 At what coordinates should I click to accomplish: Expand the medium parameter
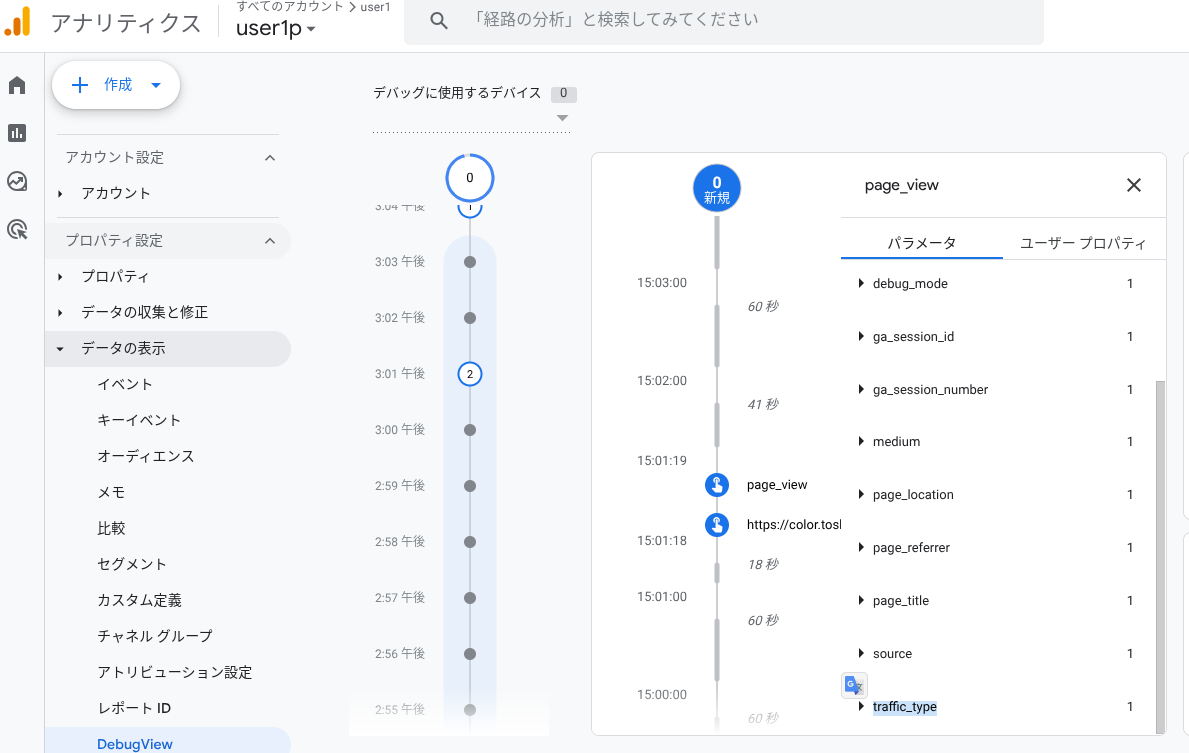tap(861, 441)
